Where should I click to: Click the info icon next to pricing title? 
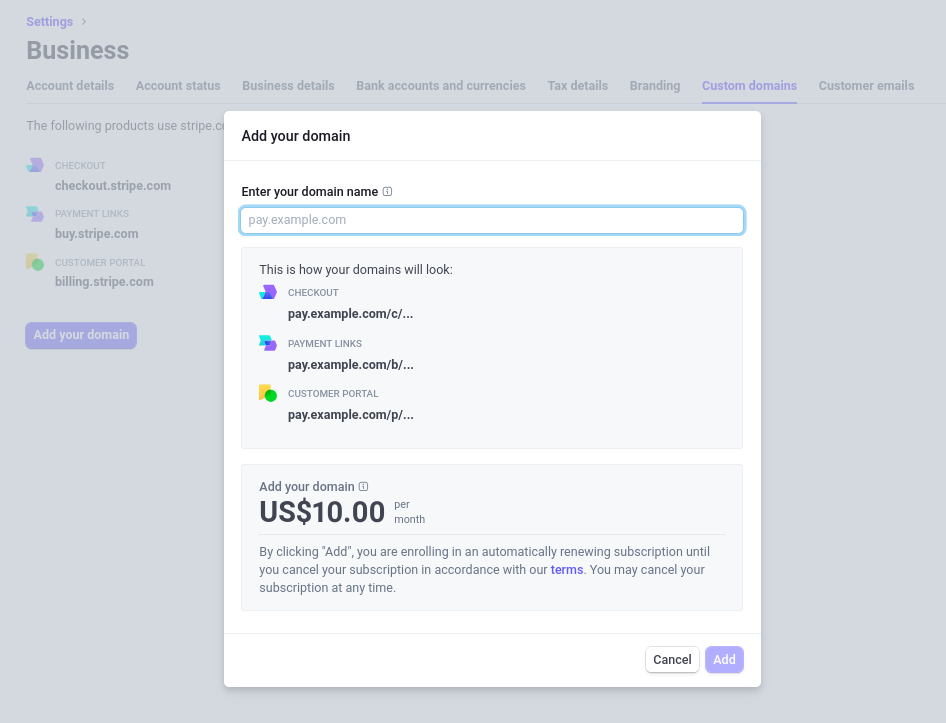tap(363, 486)
